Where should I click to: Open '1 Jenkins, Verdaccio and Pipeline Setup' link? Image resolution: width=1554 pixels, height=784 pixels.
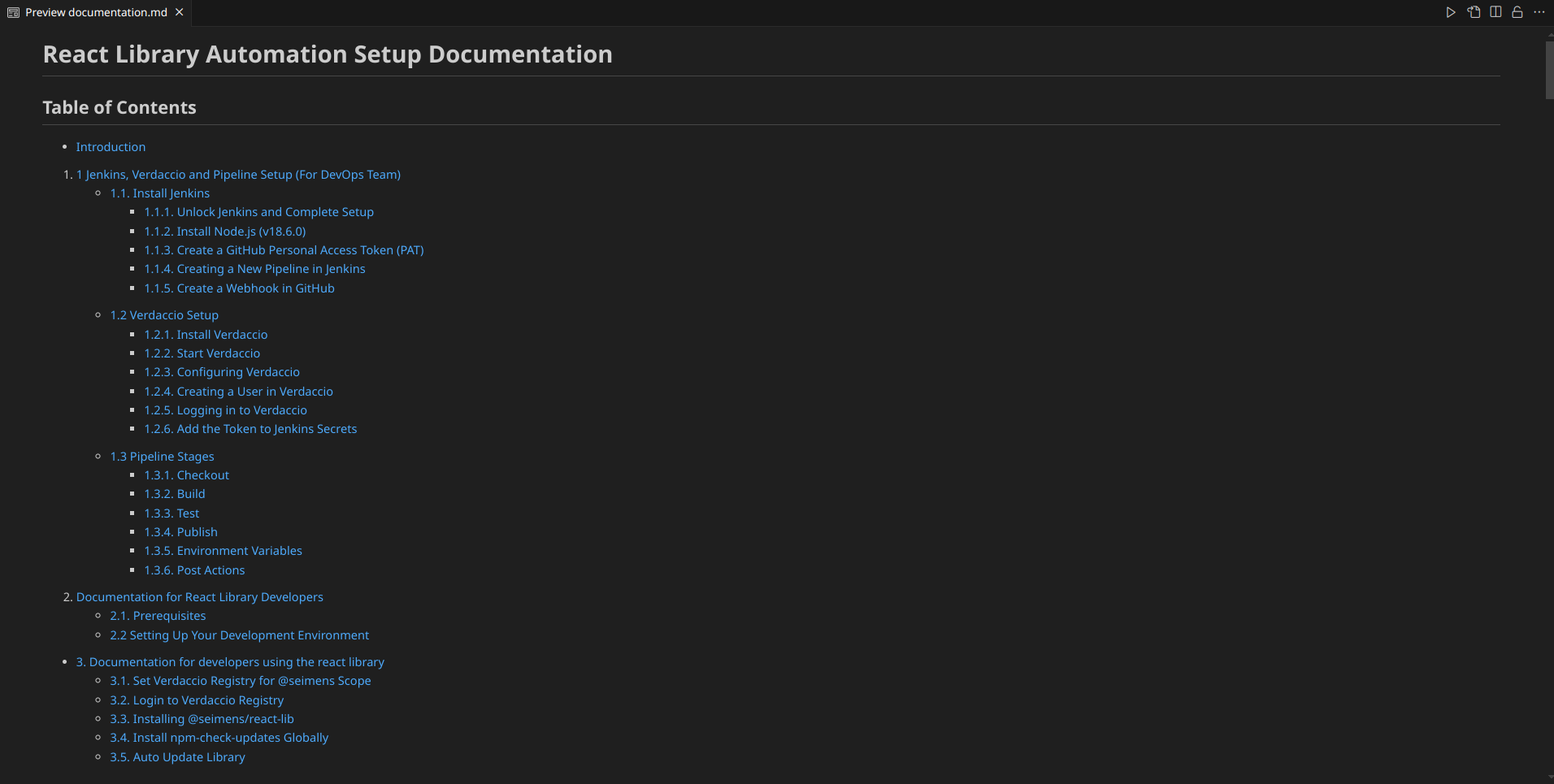pyautogui.click(x=238, y=175)
